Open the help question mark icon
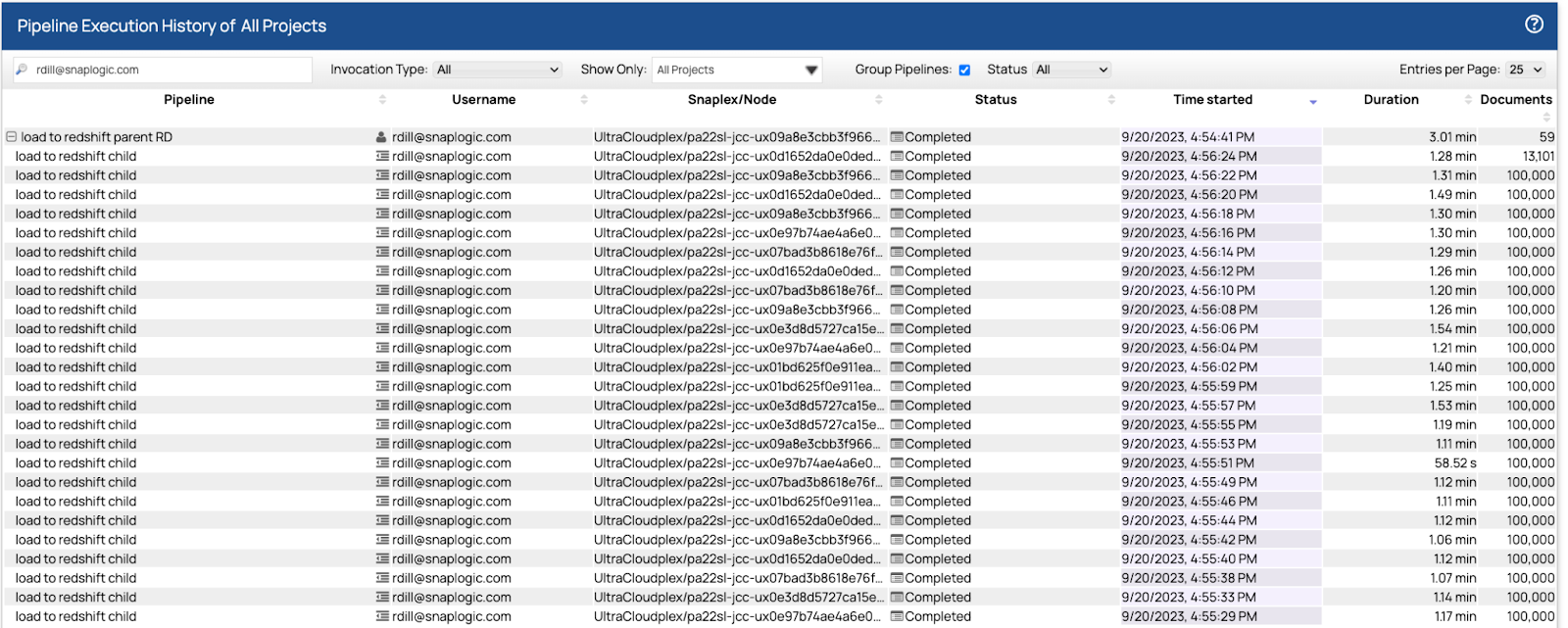 pyautogui.click(x=1535, y=24)
